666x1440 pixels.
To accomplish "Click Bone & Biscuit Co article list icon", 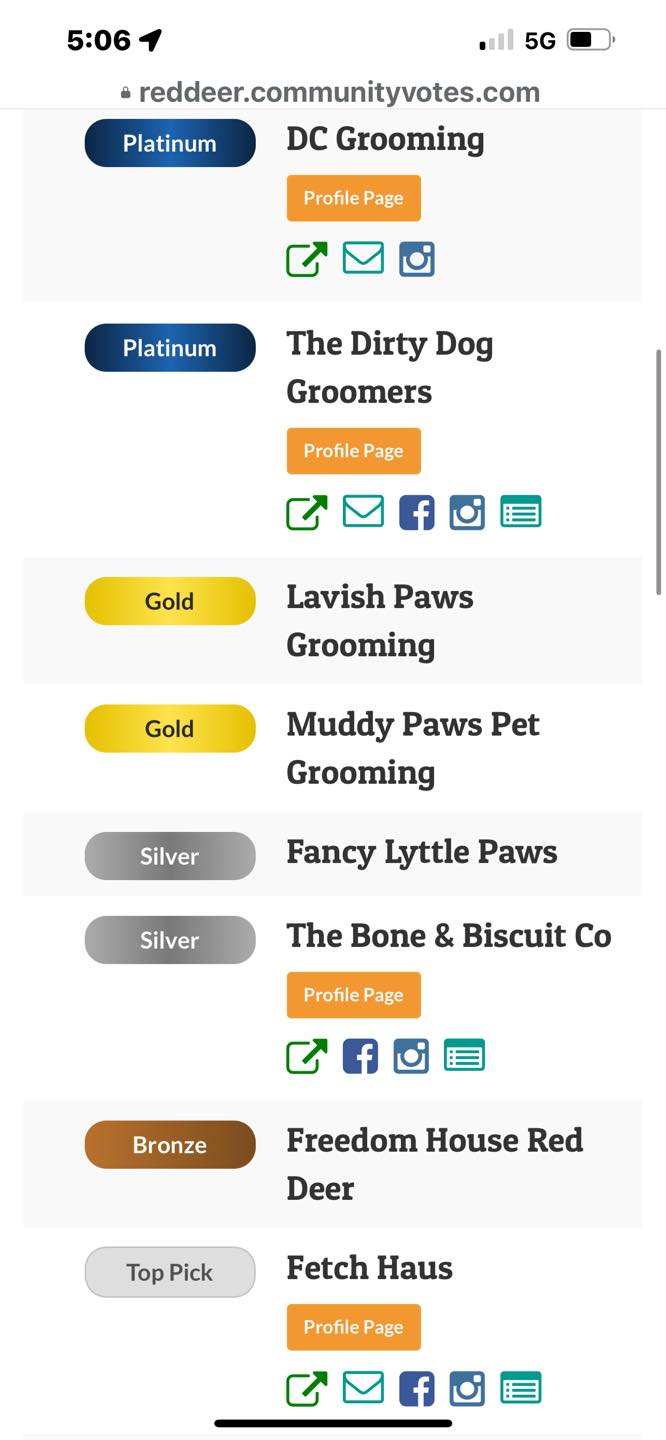I will [464, 1055].
